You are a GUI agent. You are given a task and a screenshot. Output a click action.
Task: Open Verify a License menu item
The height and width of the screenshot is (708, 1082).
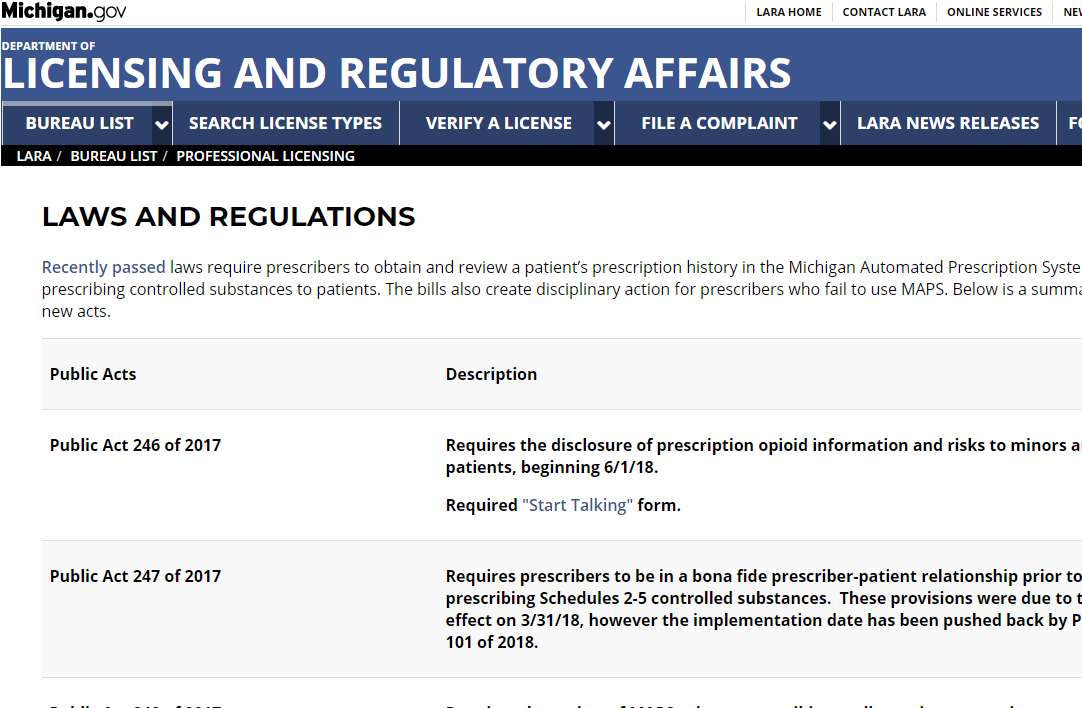click(498, 124)
